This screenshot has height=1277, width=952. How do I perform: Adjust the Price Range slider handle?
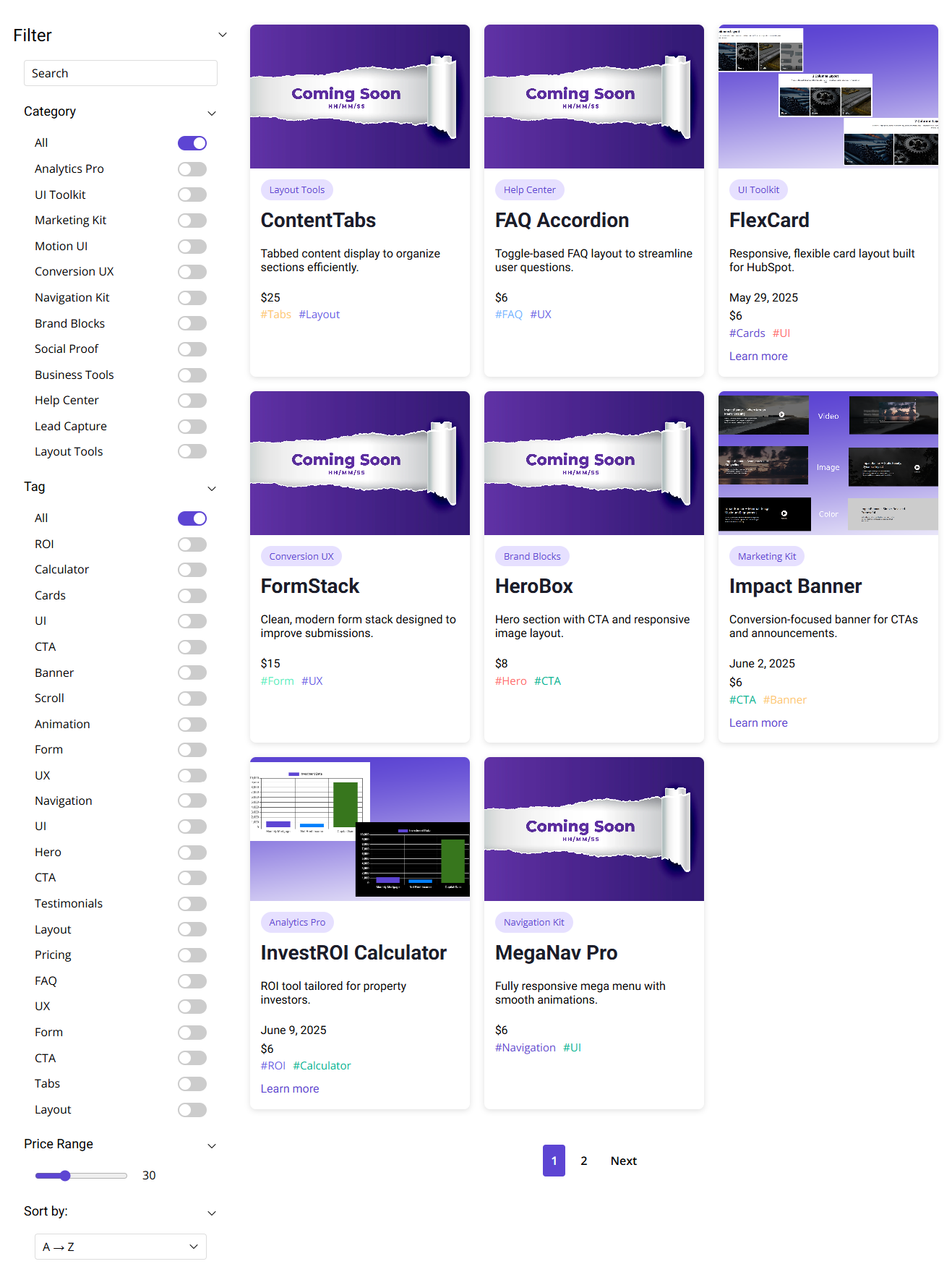(65, 1176)
